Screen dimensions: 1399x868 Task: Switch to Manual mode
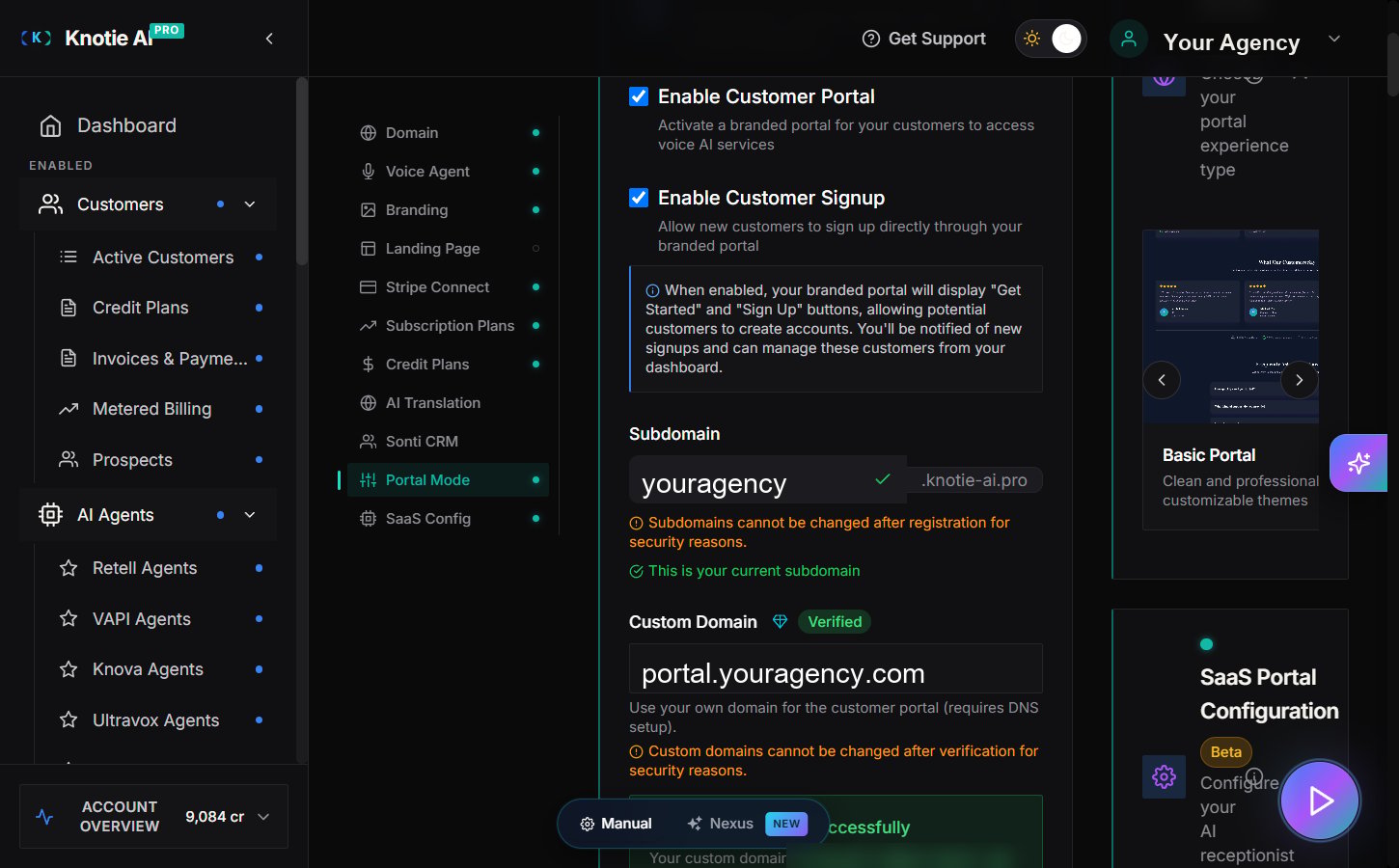click(616, 824)
